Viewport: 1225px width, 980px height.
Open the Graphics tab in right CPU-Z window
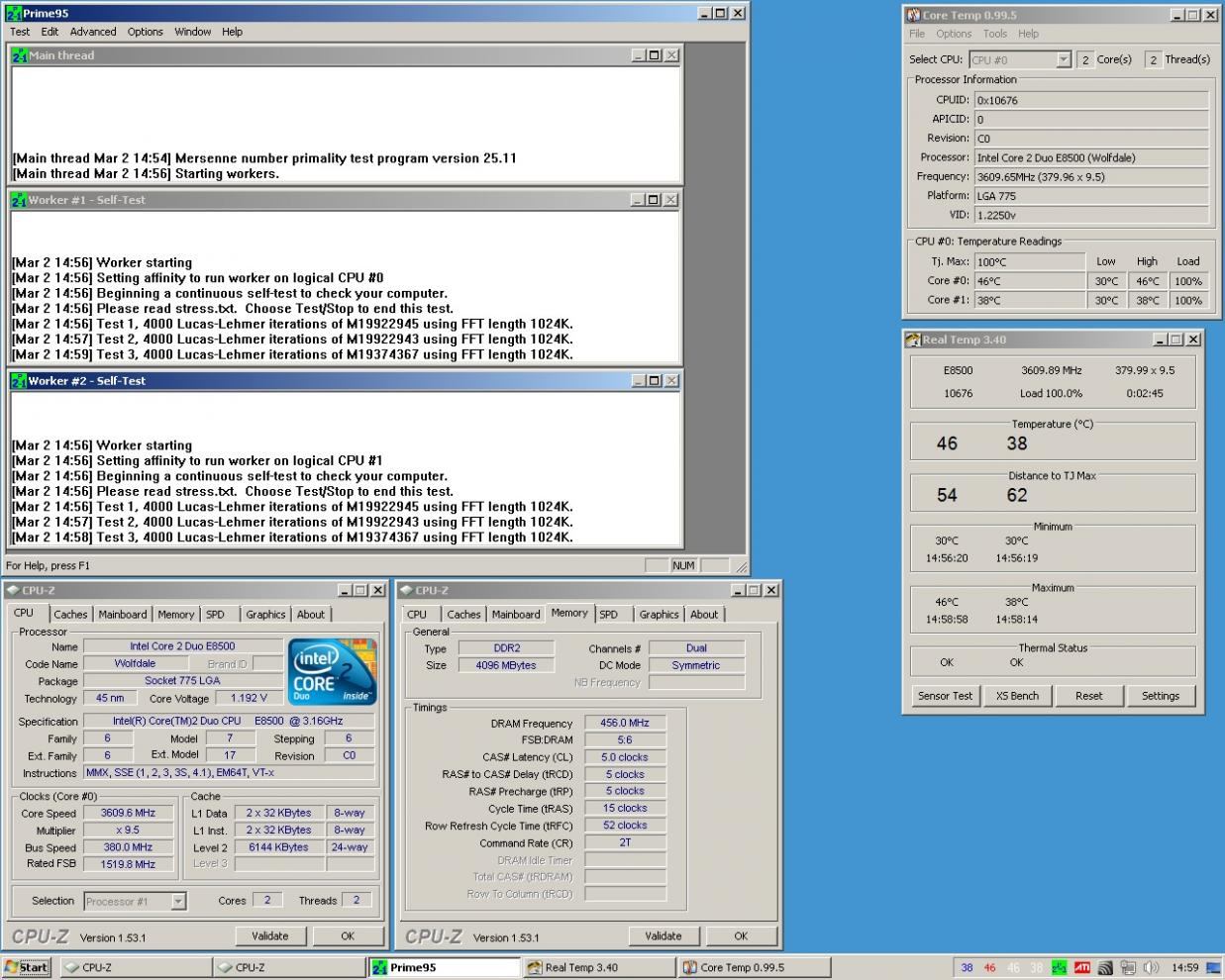tap(659, 615)
